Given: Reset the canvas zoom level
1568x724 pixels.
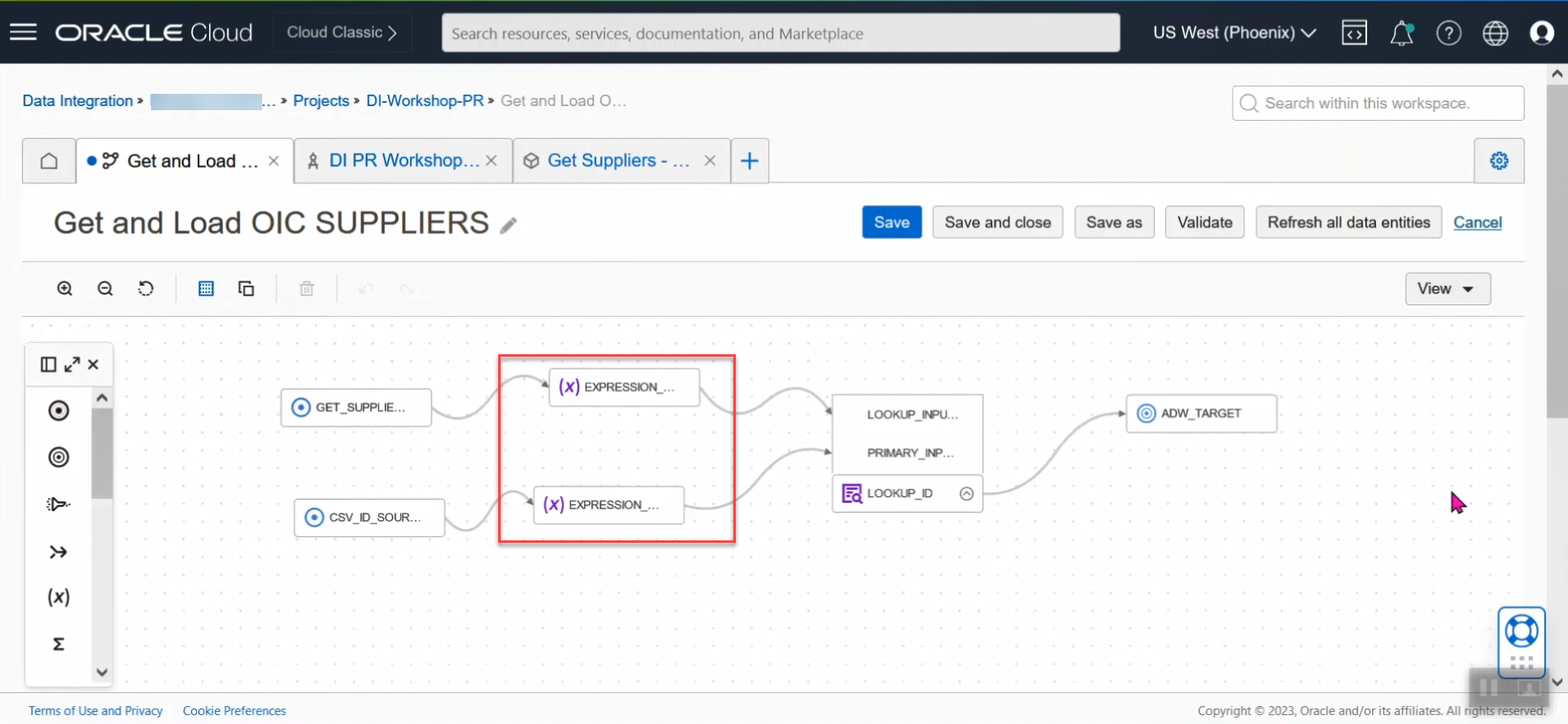Looking at the screenshot, I should point(146,288).
